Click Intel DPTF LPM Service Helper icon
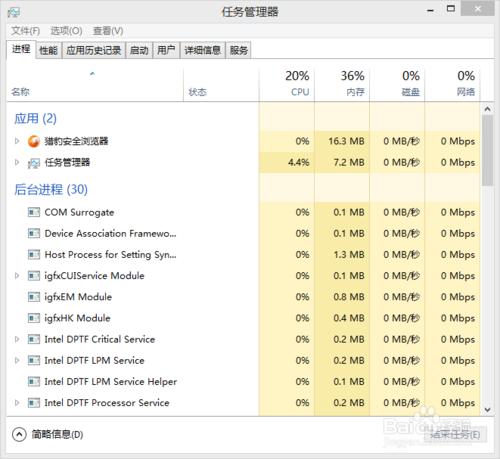 [x=34, y=382]
